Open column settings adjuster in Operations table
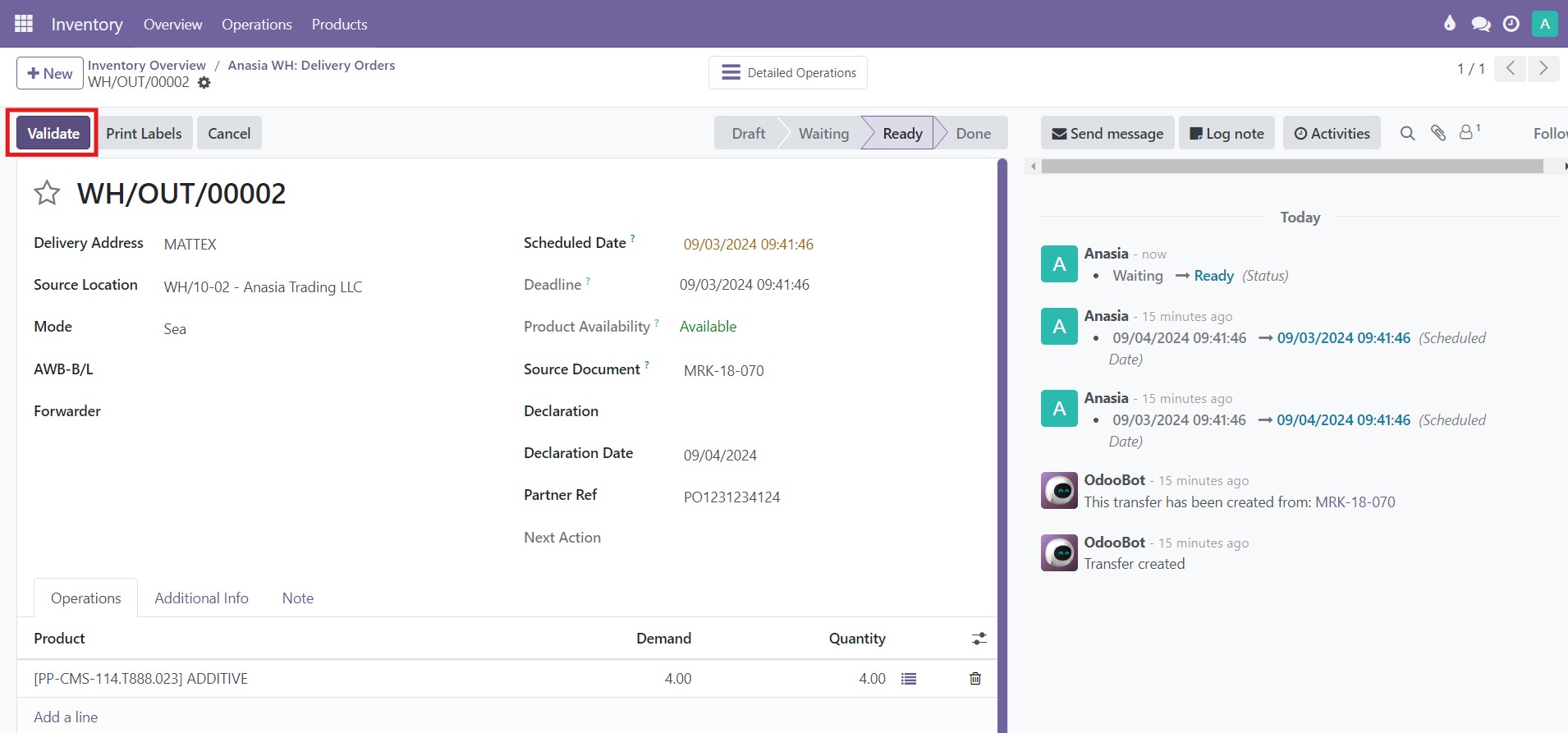Image resolution: width=1568 pixels, height=733 pixels. coord(979,639)
